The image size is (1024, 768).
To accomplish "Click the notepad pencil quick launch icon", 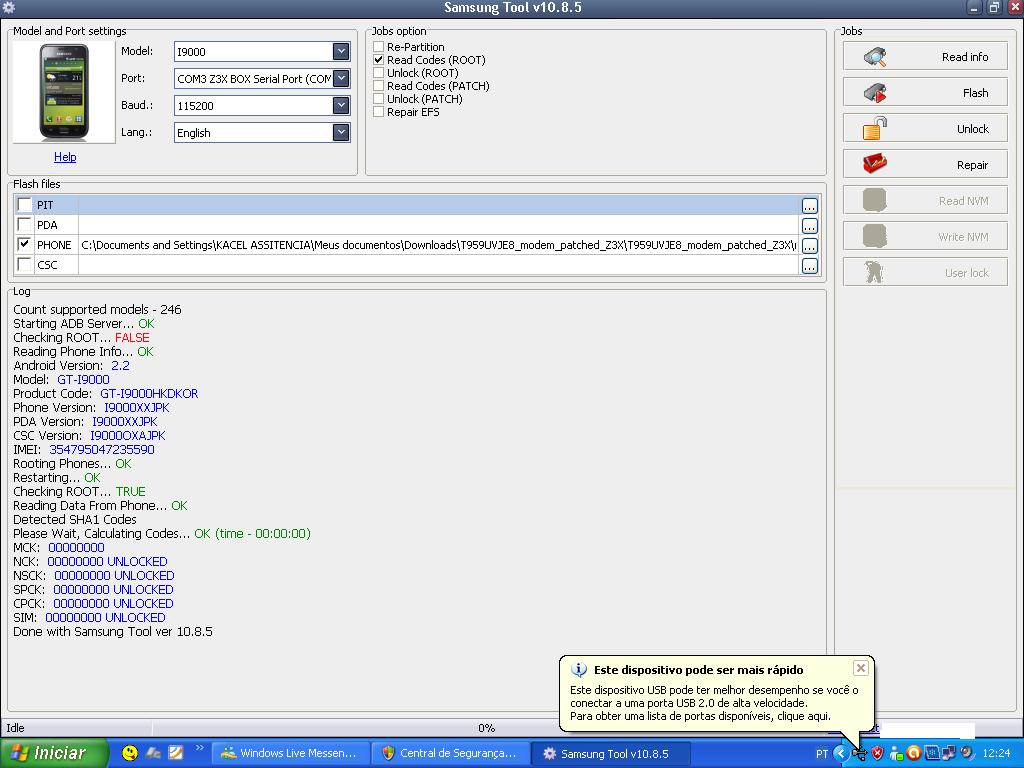I will [176, 753].
